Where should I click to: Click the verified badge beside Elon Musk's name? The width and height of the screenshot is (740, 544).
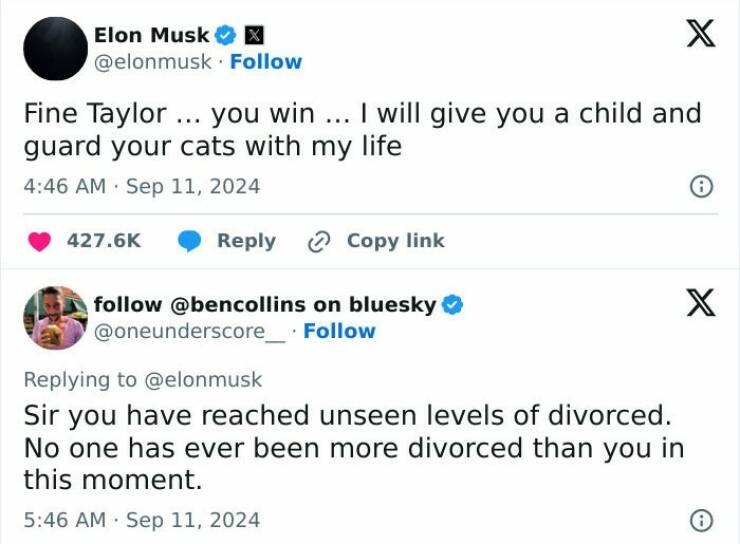pyautogui.click(x=226, y=35)
